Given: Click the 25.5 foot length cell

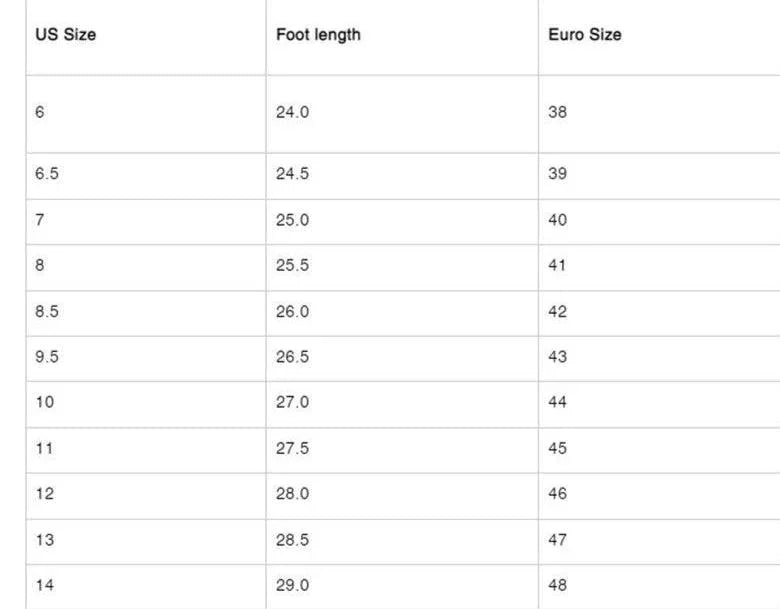Looking at the screenshot, I should [292, 266].
